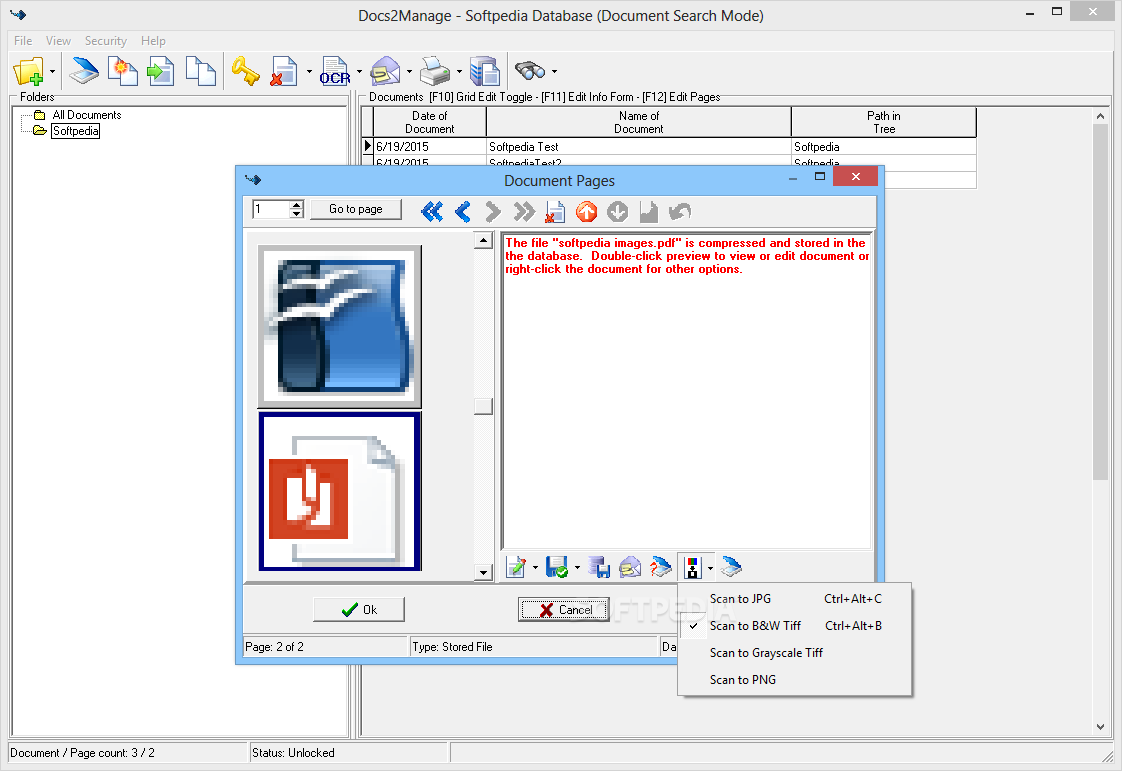Toggle checked Scan to B&W Tiff option
Screen dimensions: 1122x771
click(x=795, y=626)
